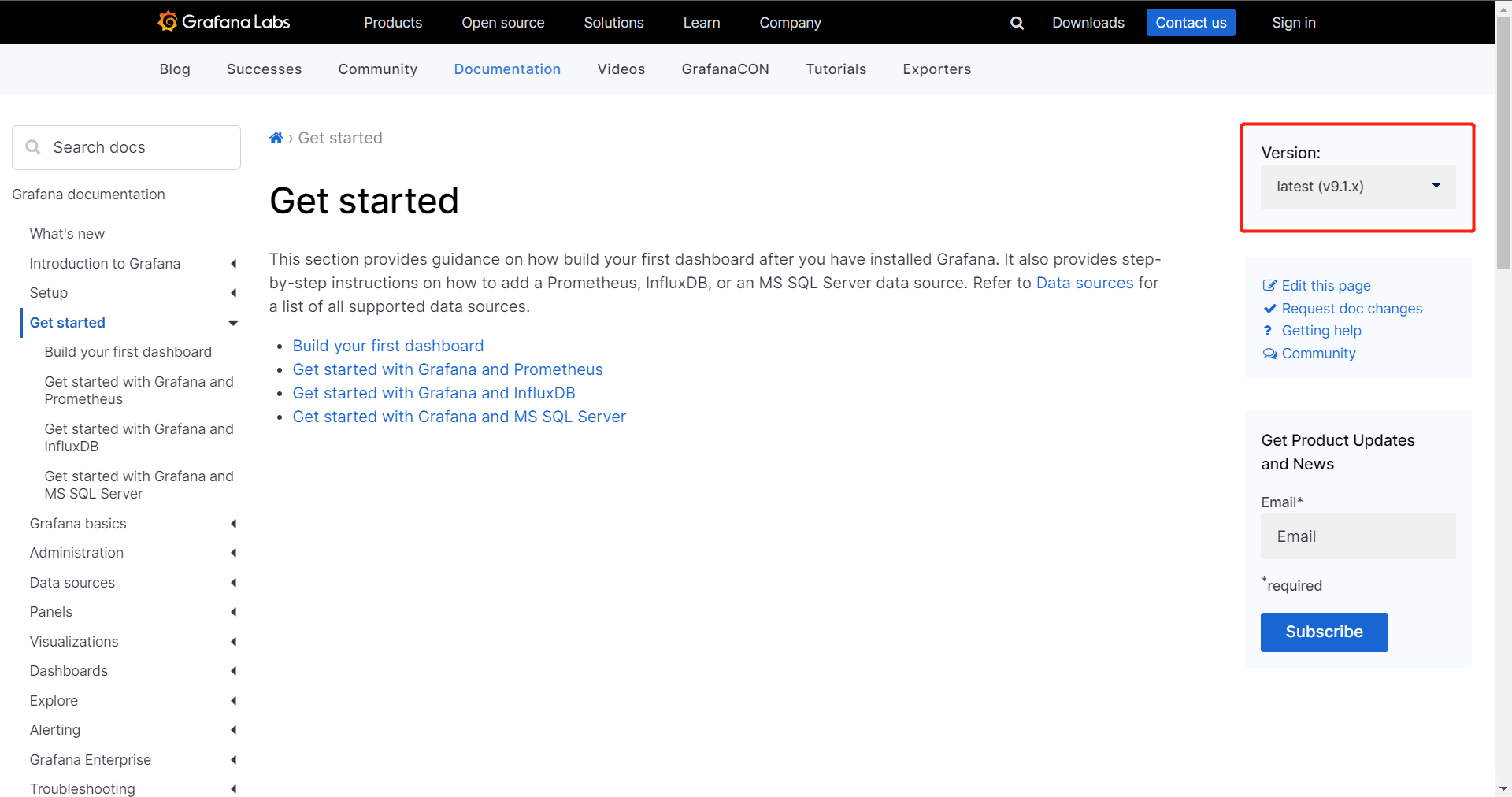Screen dimensions: 1512x797
Task: Click the Edit this page pencil icon
Action: pos(1269,285)
